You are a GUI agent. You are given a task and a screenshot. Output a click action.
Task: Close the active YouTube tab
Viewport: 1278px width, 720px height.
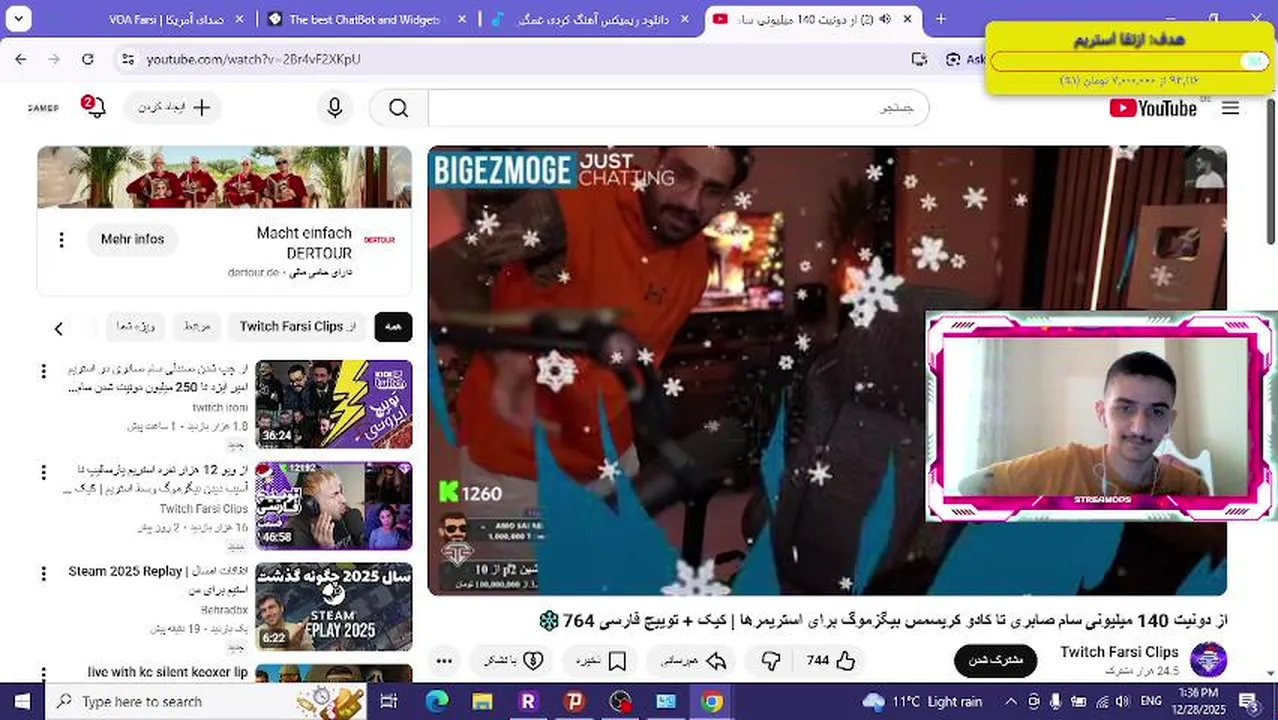(907, 19)
